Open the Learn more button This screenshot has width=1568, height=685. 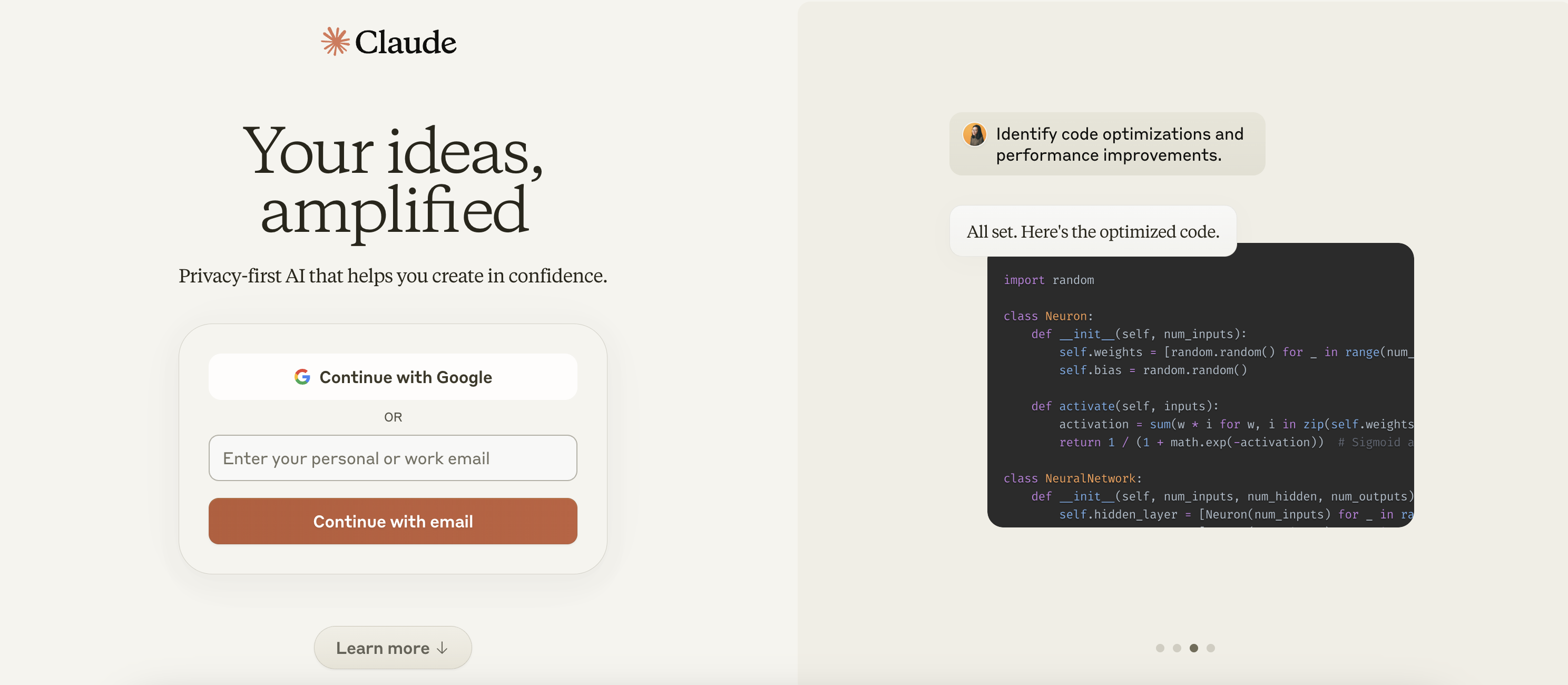(x=393, y=648)
